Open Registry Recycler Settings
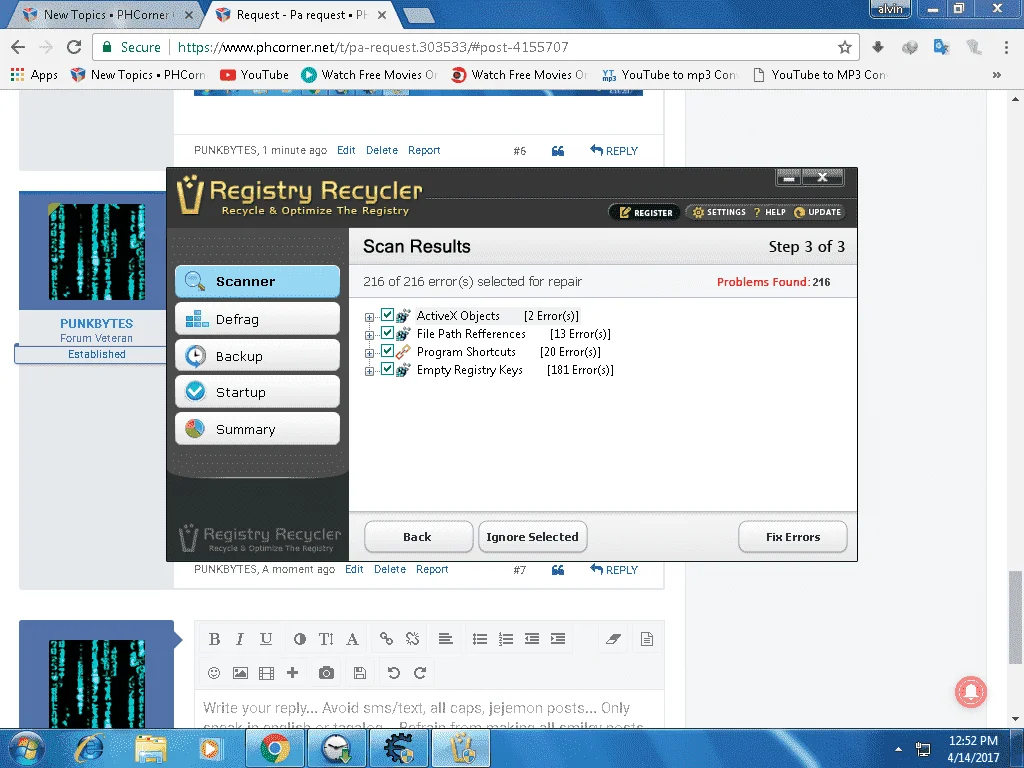This screenshot has height=768, width=1024. click(718, 212)
